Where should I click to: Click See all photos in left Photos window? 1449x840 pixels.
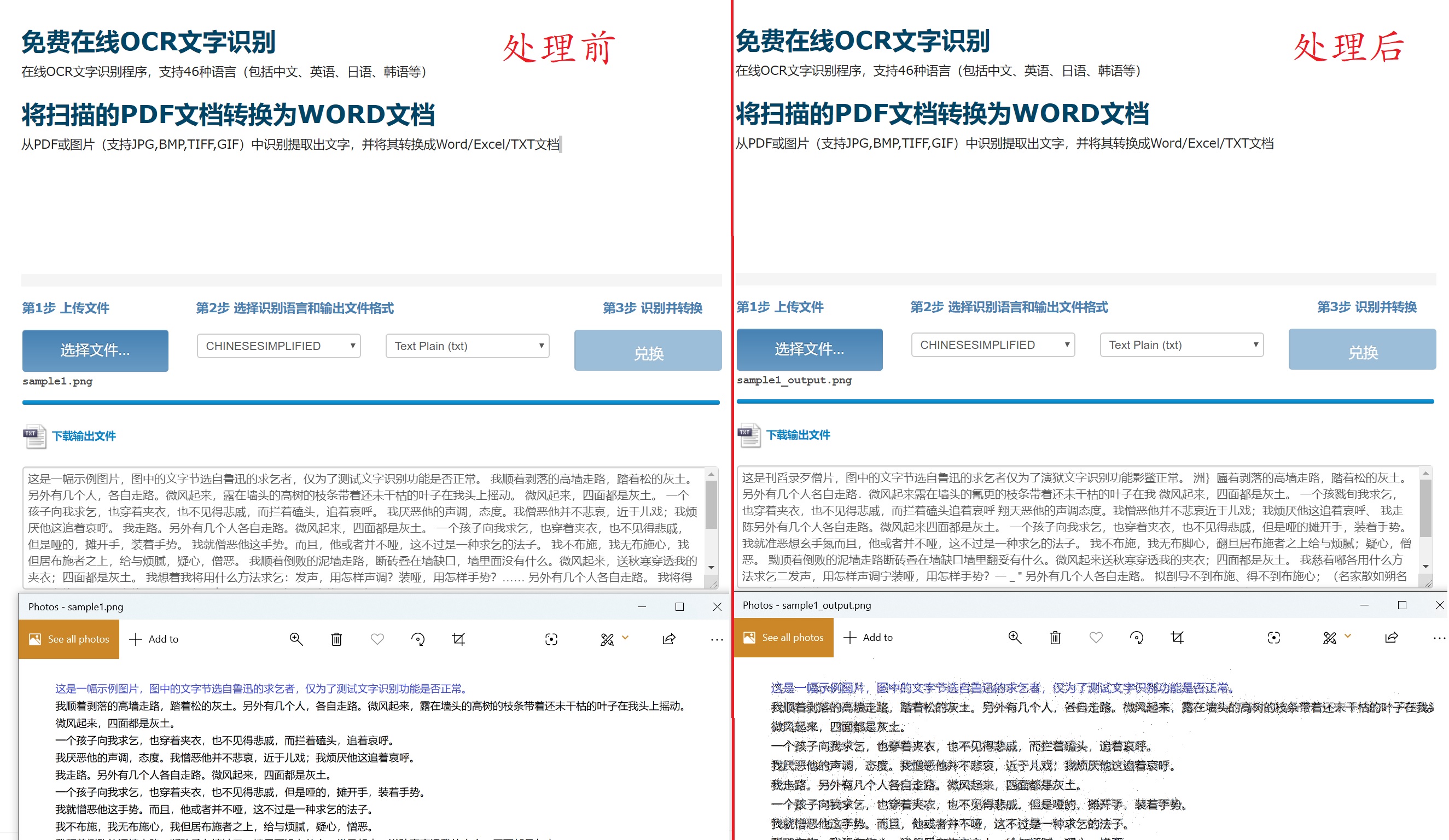click(x=69, y=639)
